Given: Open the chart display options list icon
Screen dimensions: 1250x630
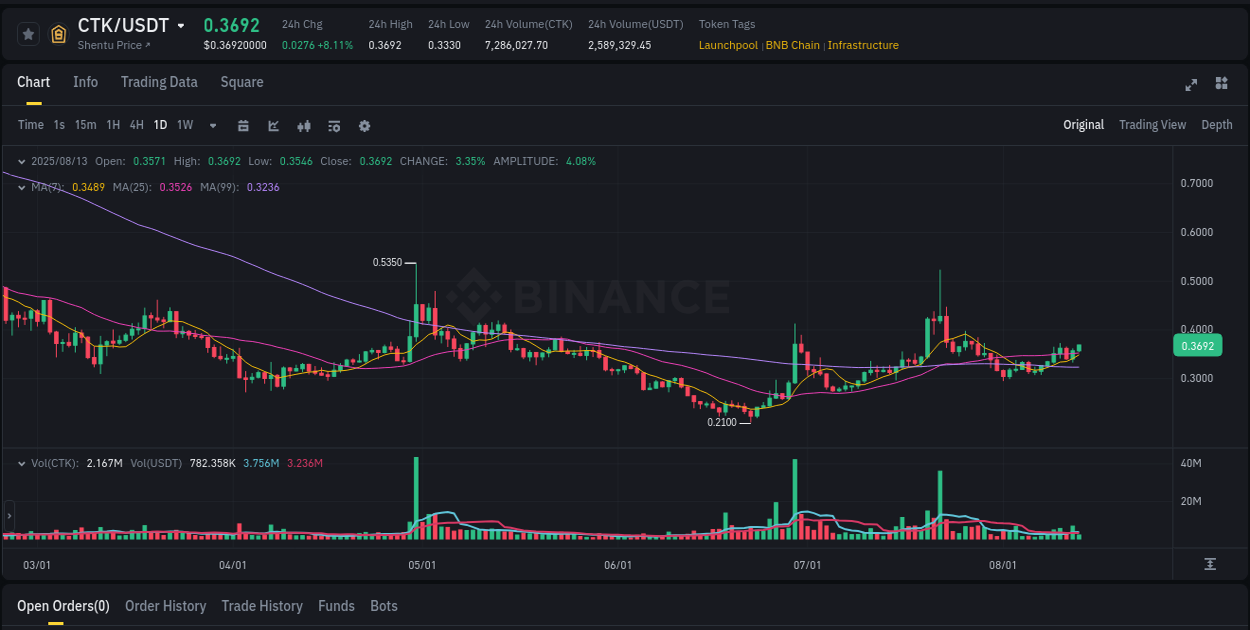Looking at the screenshot, I should coord(333,126).
